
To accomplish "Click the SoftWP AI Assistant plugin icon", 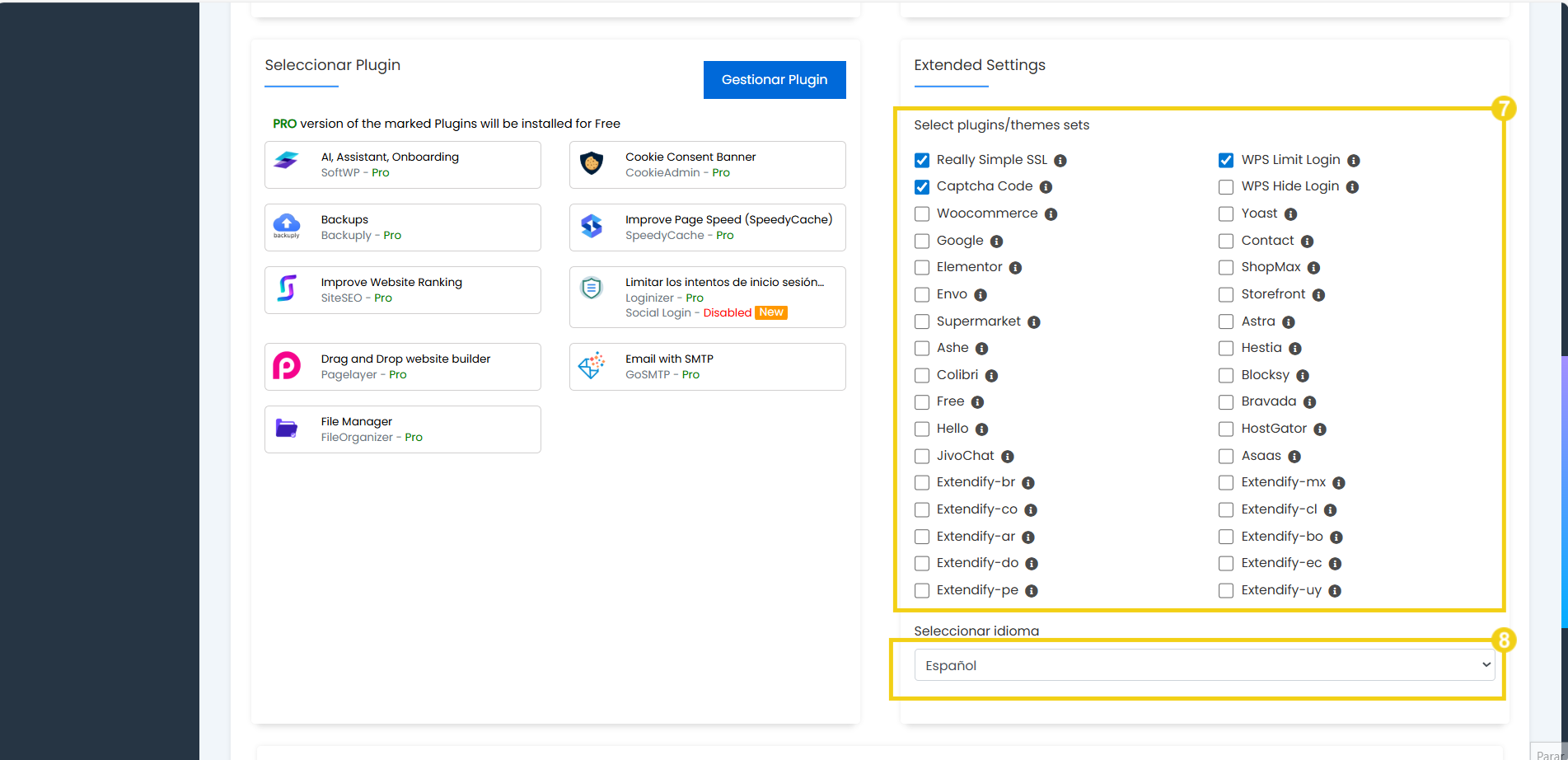I will (x=287, y=161).
